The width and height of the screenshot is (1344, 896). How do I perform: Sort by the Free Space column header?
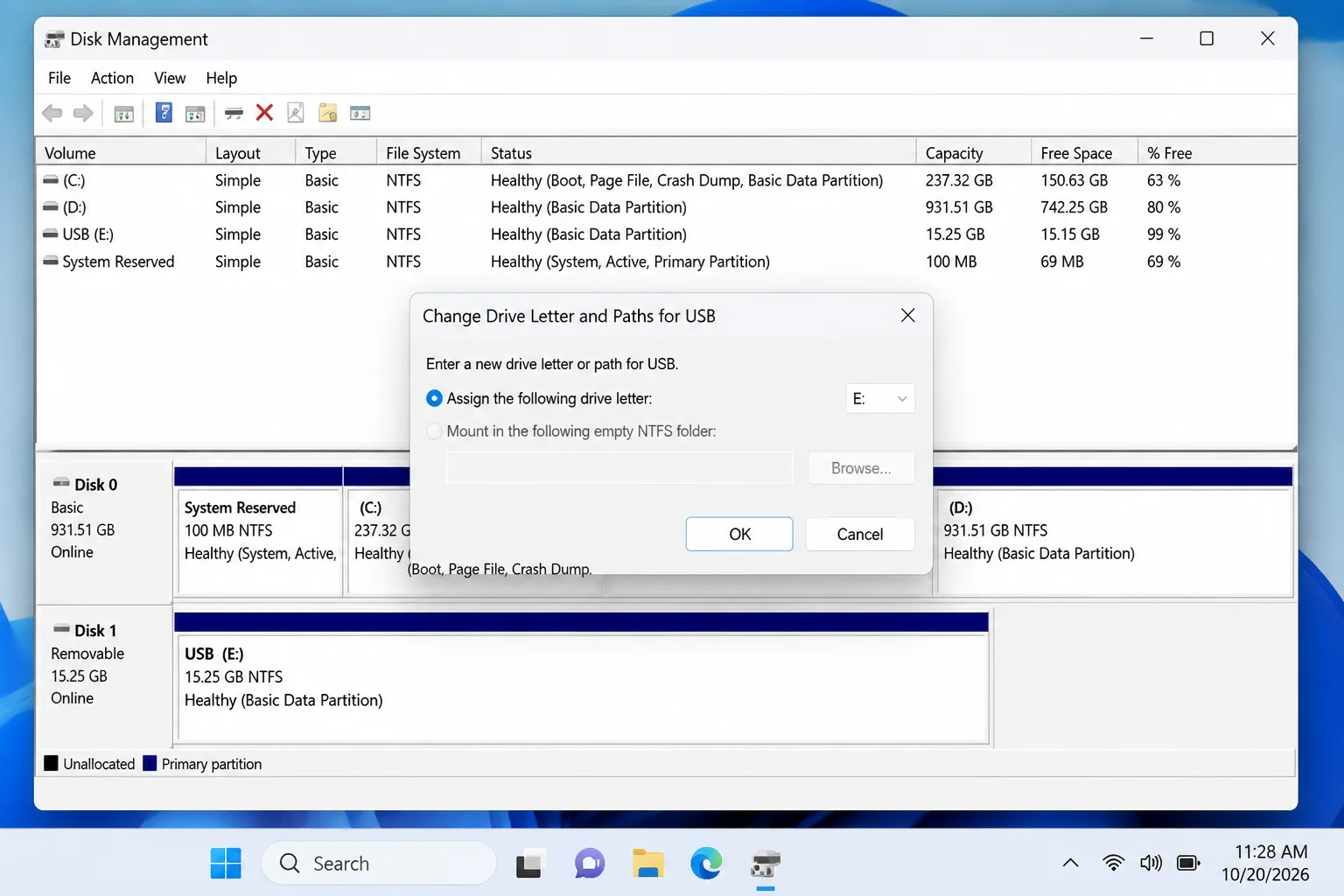pyautogui.click(x=1084, y=153)
